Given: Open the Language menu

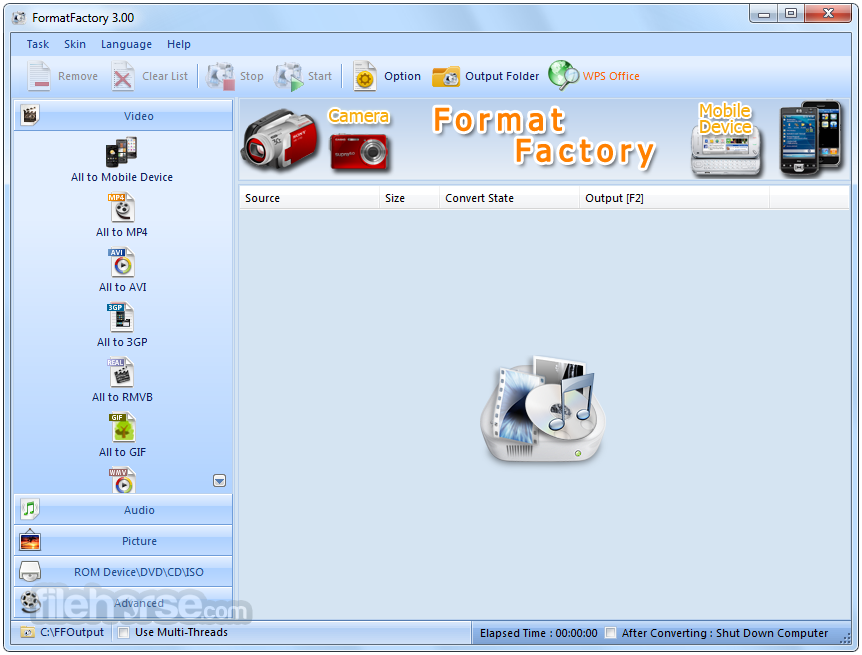Looking at the screenshot, I should click(126, 44).
